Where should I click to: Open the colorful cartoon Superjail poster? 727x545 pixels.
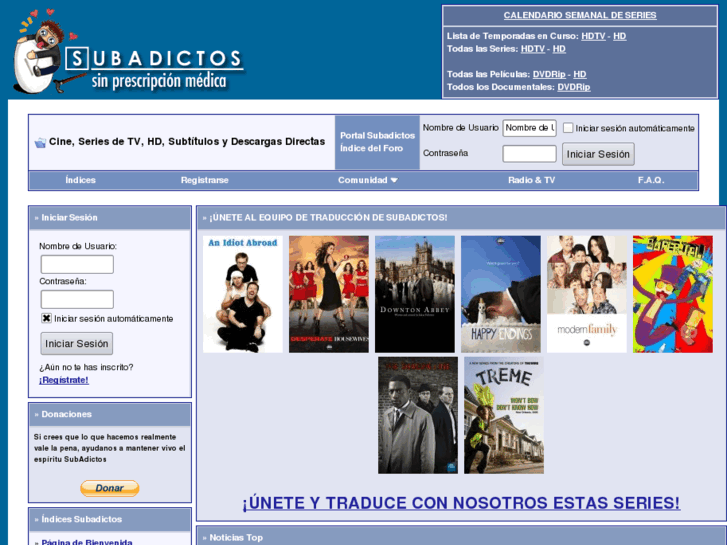pos(673,294)
